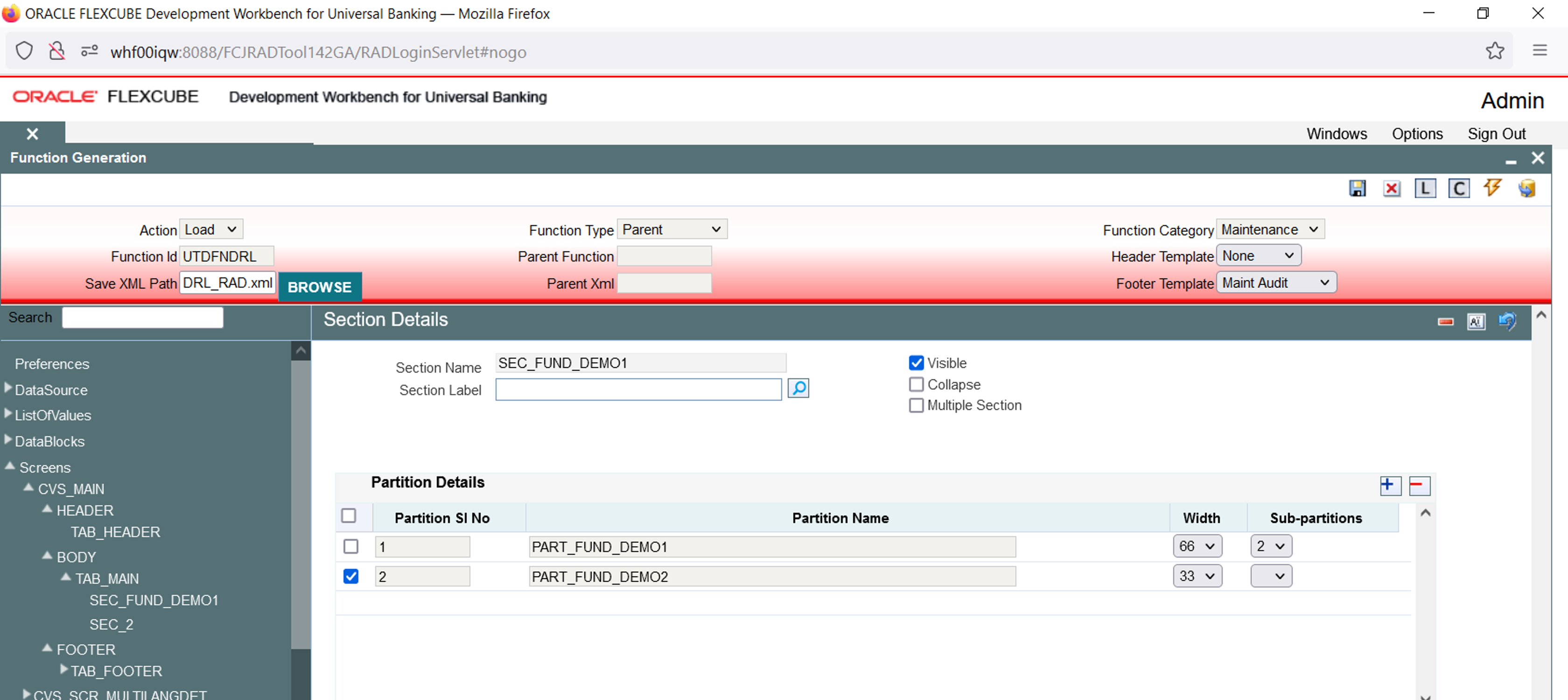The image size is (1568, 700).
Task: Tick the Multiple Section checkbox
Action: click(916, 405)
